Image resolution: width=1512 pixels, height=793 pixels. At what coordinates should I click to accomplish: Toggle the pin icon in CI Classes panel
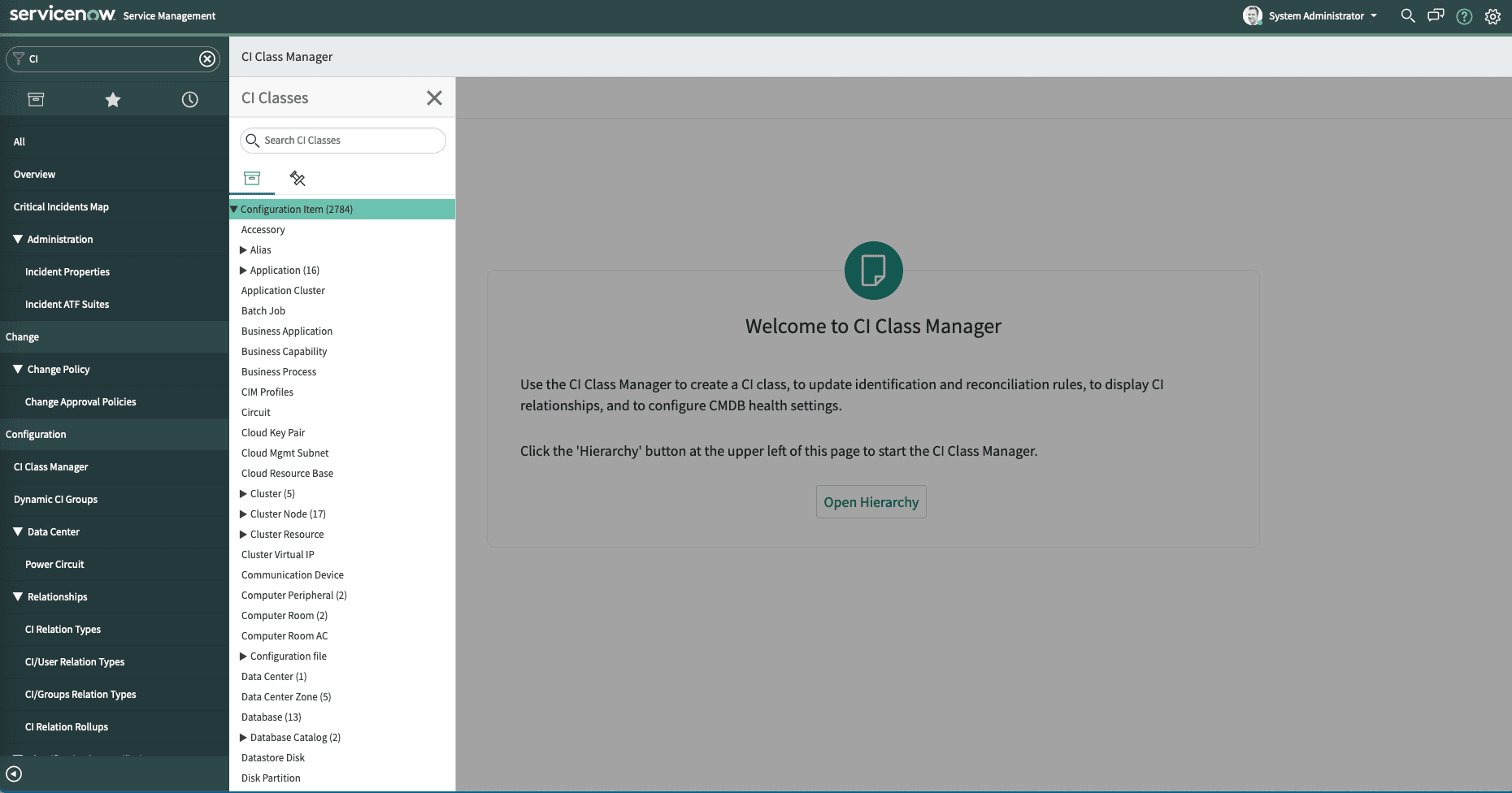297,178
